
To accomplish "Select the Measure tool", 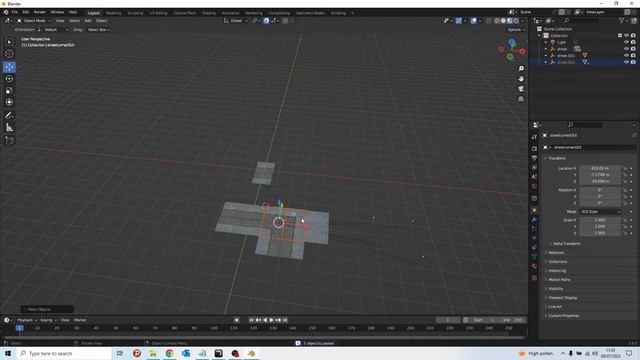I will point(9,128).
